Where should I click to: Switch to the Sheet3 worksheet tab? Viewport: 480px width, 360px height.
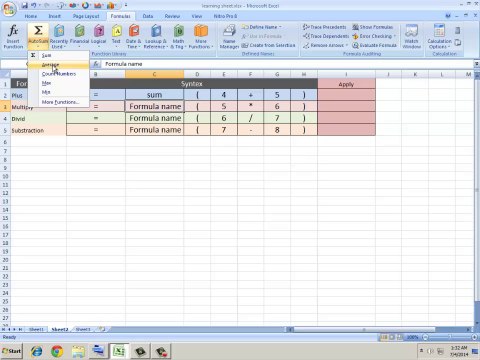click(83, 329)
